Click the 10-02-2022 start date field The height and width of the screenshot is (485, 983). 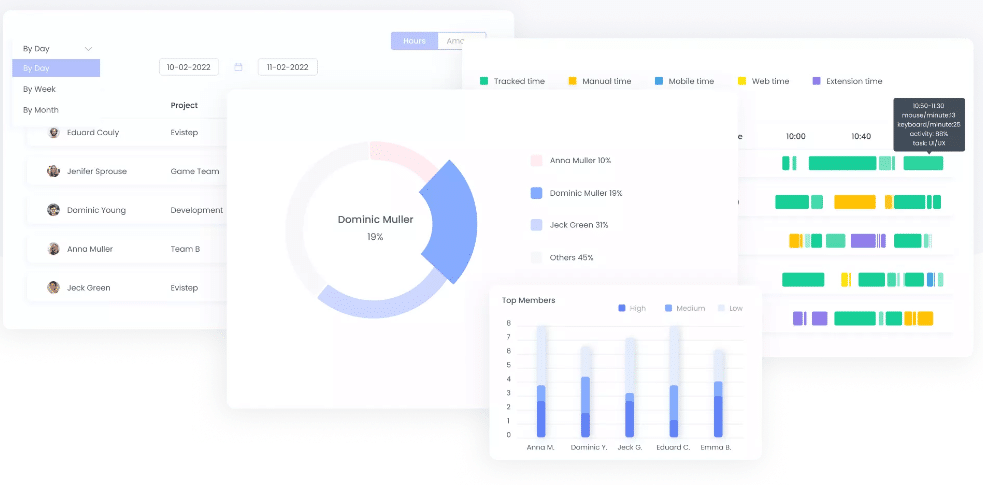[189, 67]
